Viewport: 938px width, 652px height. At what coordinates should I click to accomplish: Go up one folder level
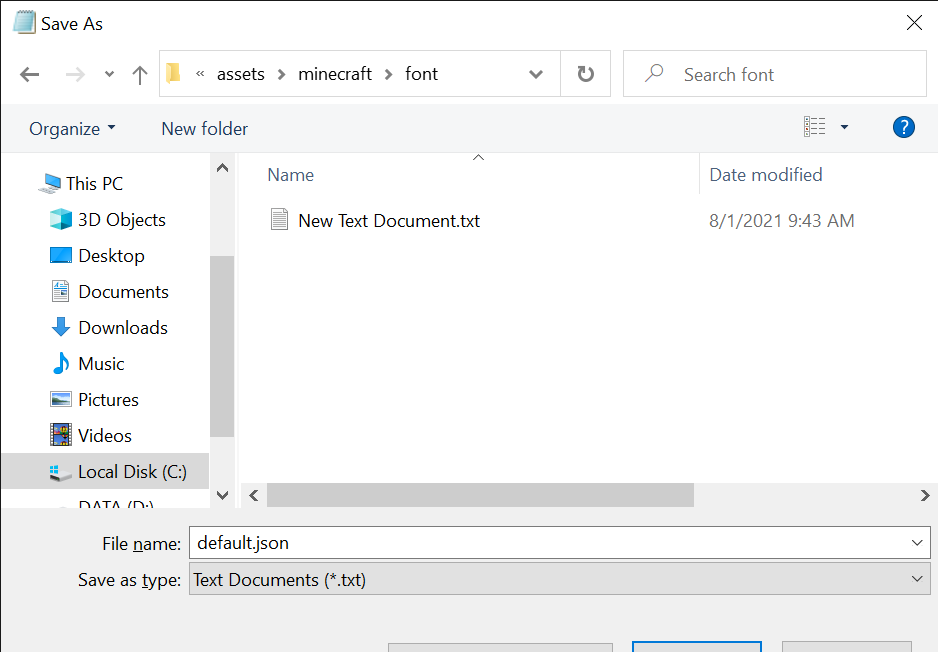tap(139, 75)
